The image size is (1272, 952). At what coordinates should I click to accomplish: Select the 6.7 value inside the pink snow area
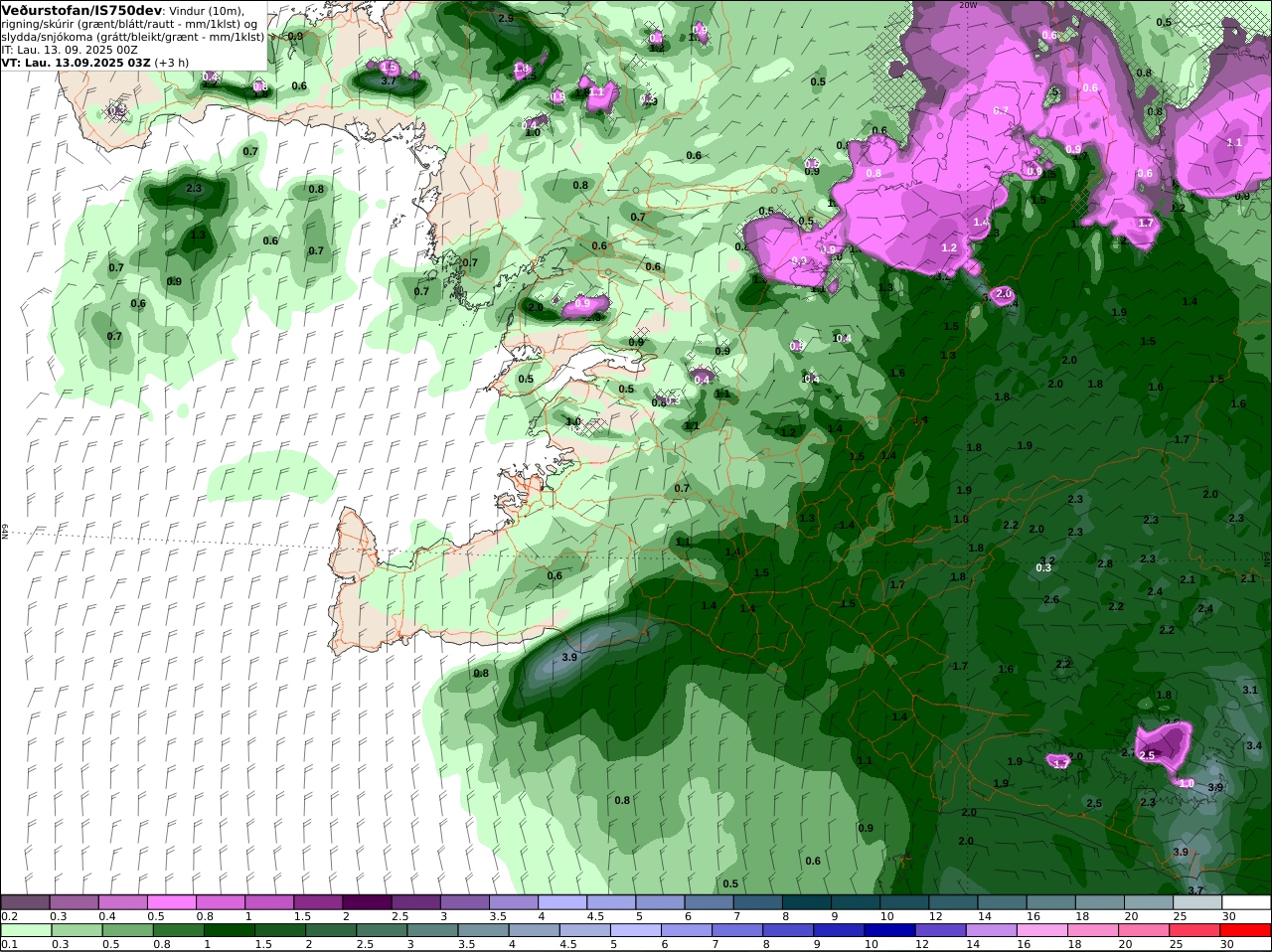point(1002,110)
